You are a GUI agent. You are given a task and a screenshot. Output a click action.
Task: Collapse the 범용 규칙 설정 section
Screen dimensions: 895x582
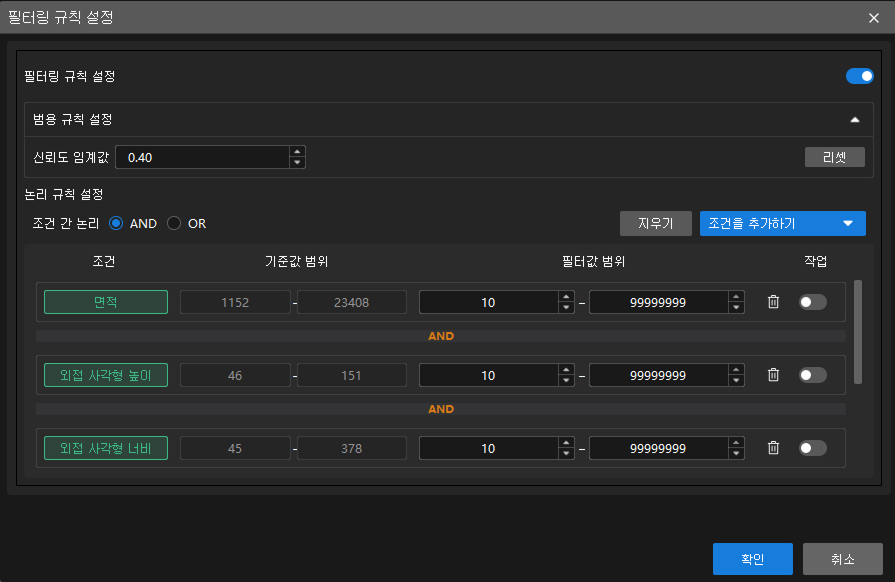pos(854,120)
